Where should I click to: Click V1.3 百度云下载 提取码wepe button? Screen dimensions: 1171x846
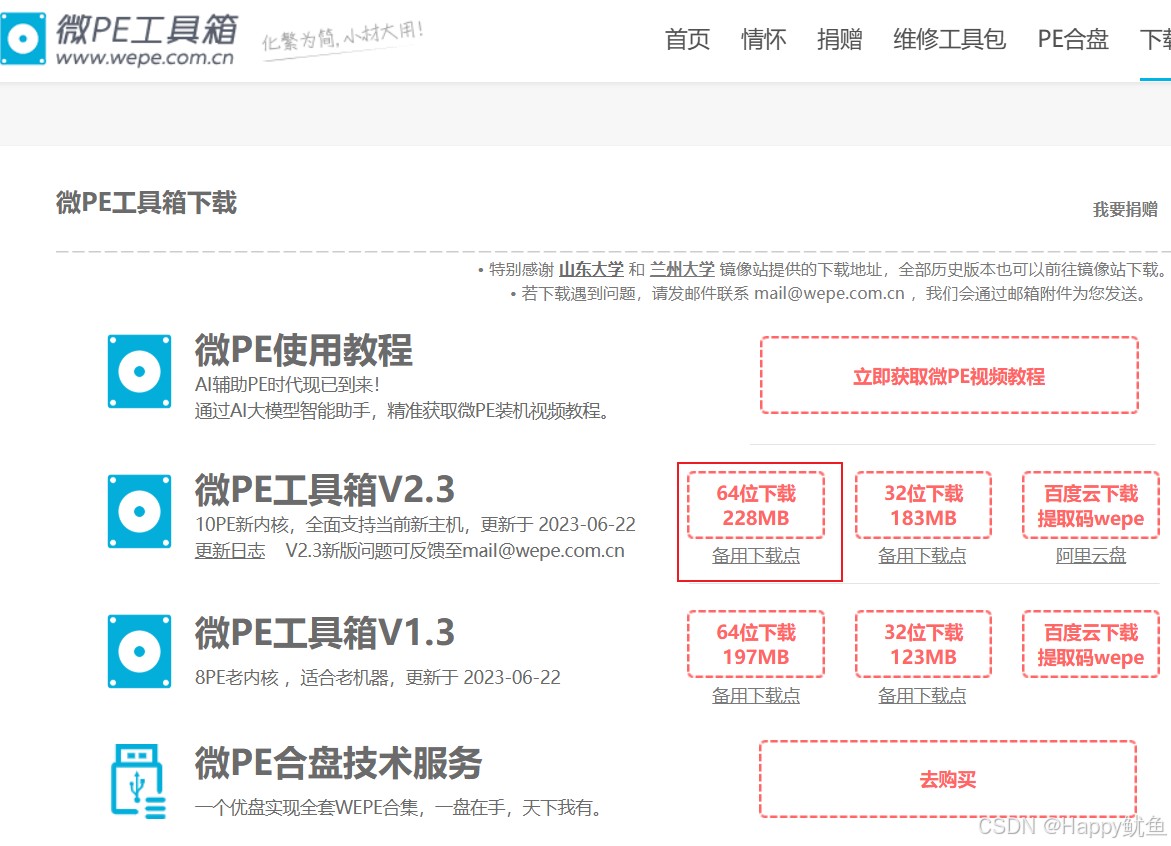point(1090,644)
